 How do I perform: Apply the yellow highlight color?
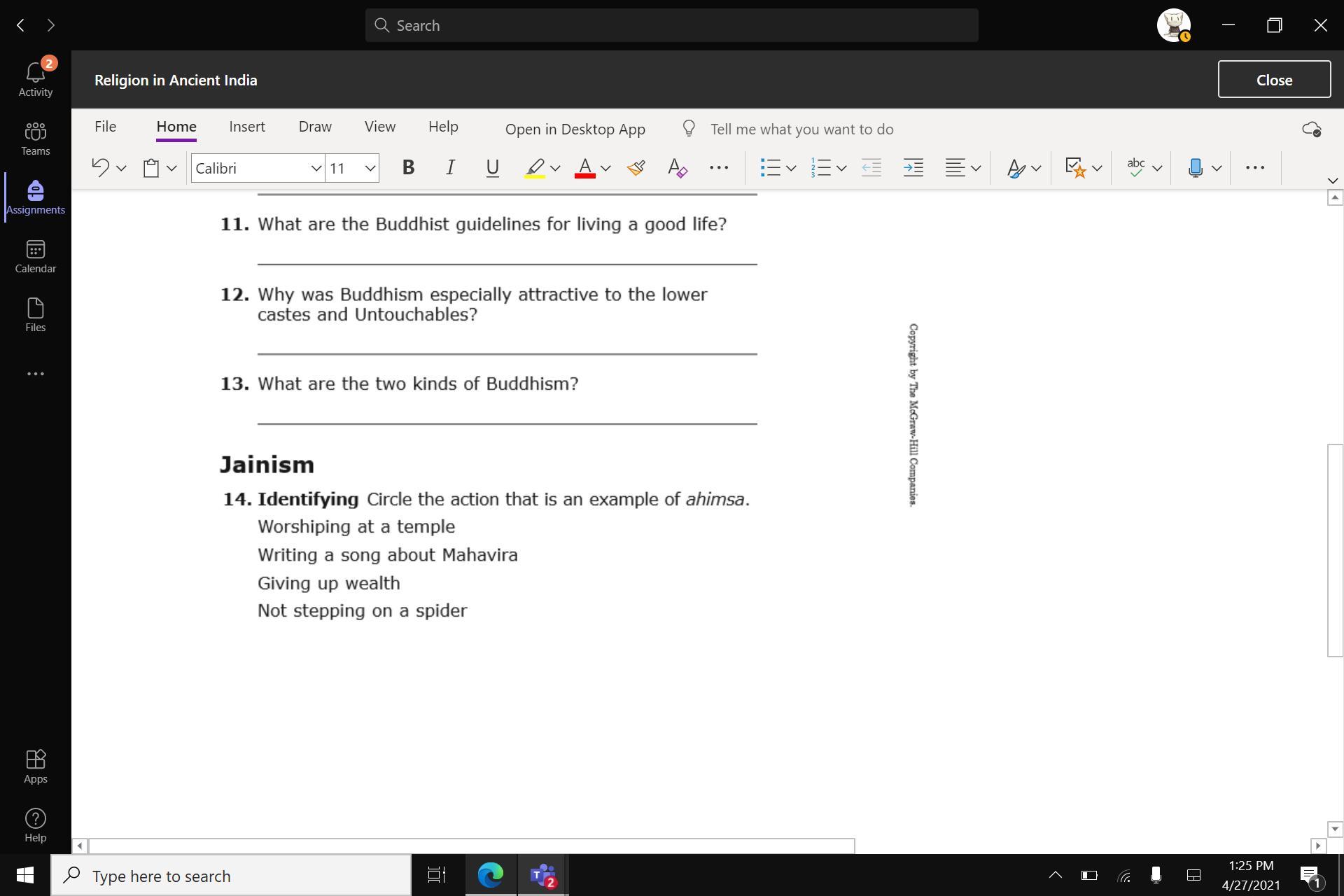(535, 168)
